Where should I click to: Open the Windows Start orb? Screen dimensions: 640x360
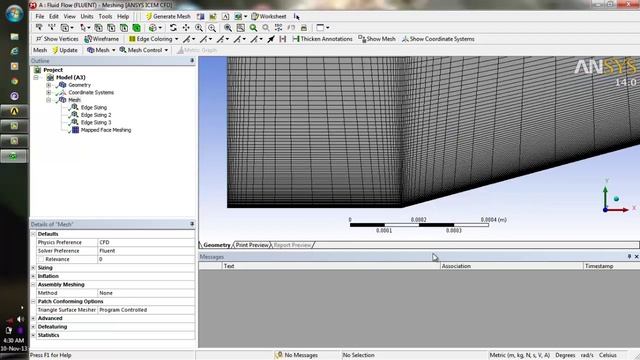coord(14,13)
